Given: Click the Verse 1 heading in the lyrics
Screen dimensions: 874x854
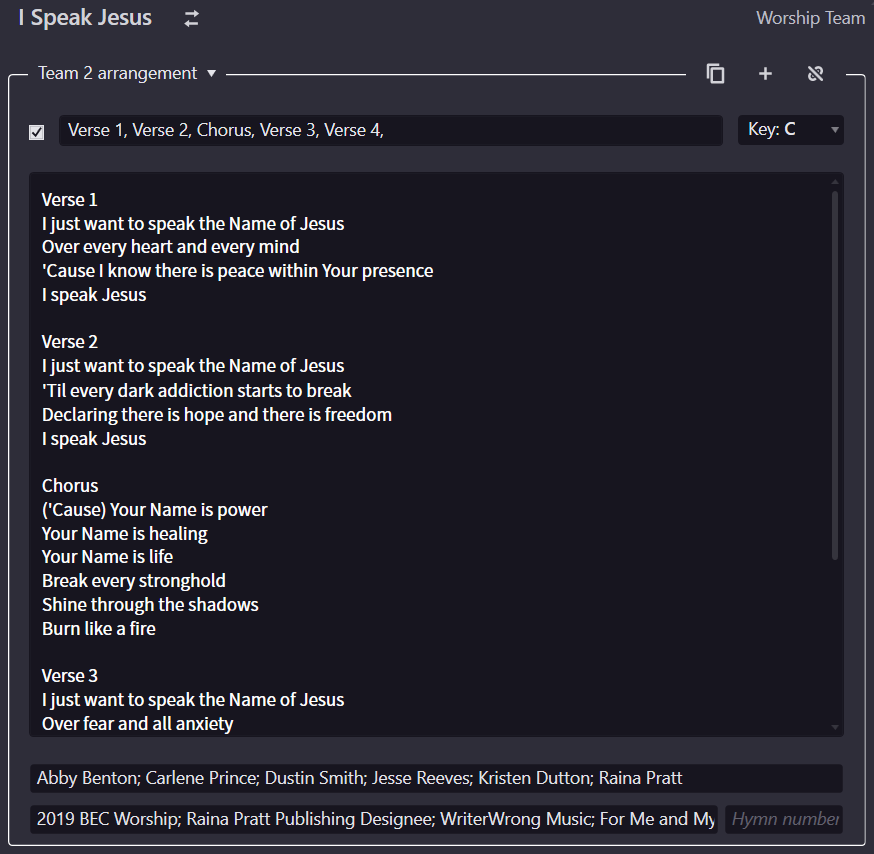Looking at the screenshot, I should [x=70, y=200].
